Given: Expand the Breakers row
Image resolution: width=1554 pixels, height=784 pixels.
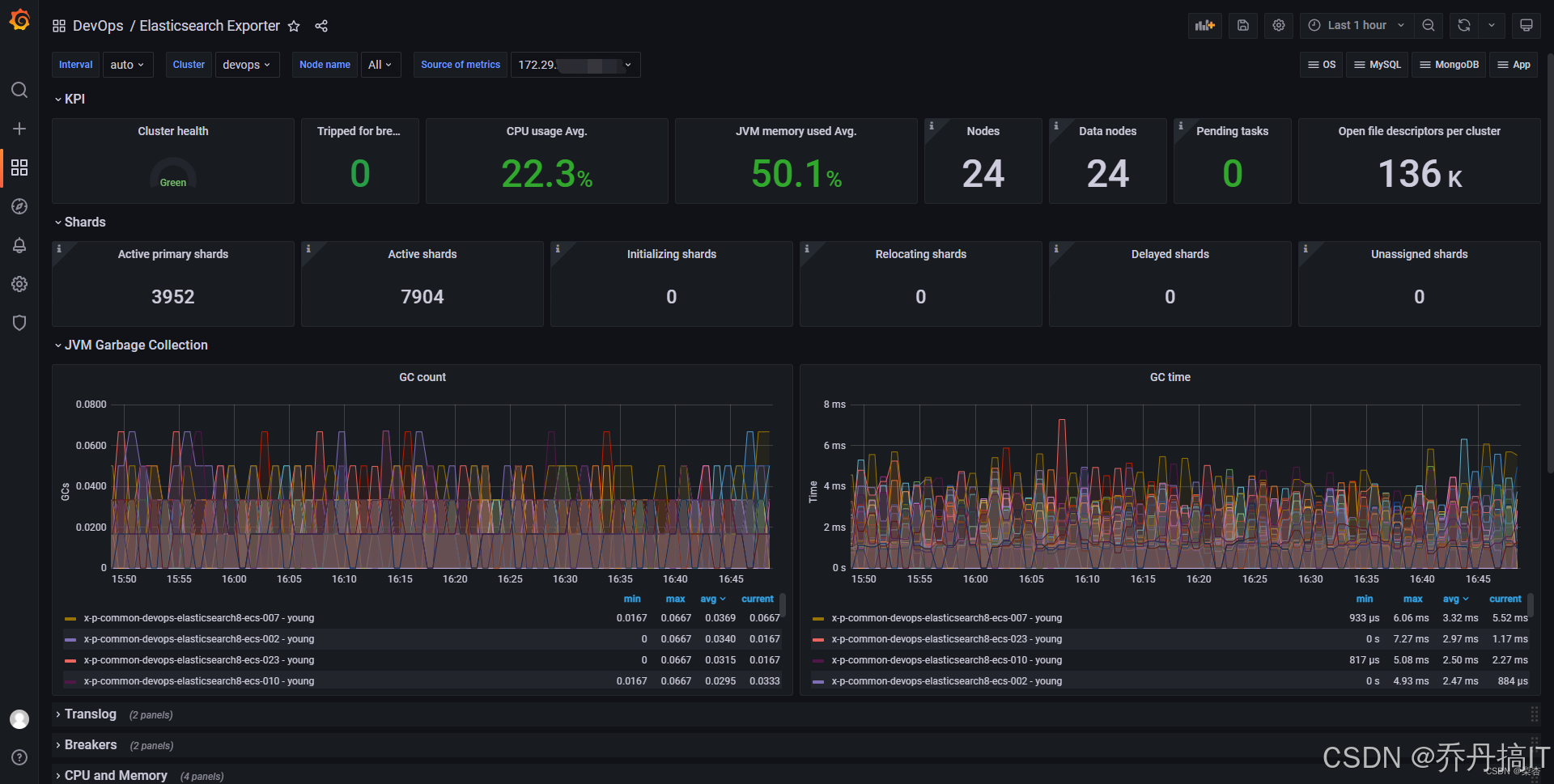Looking at the screenshot, I should coord(86,745).
